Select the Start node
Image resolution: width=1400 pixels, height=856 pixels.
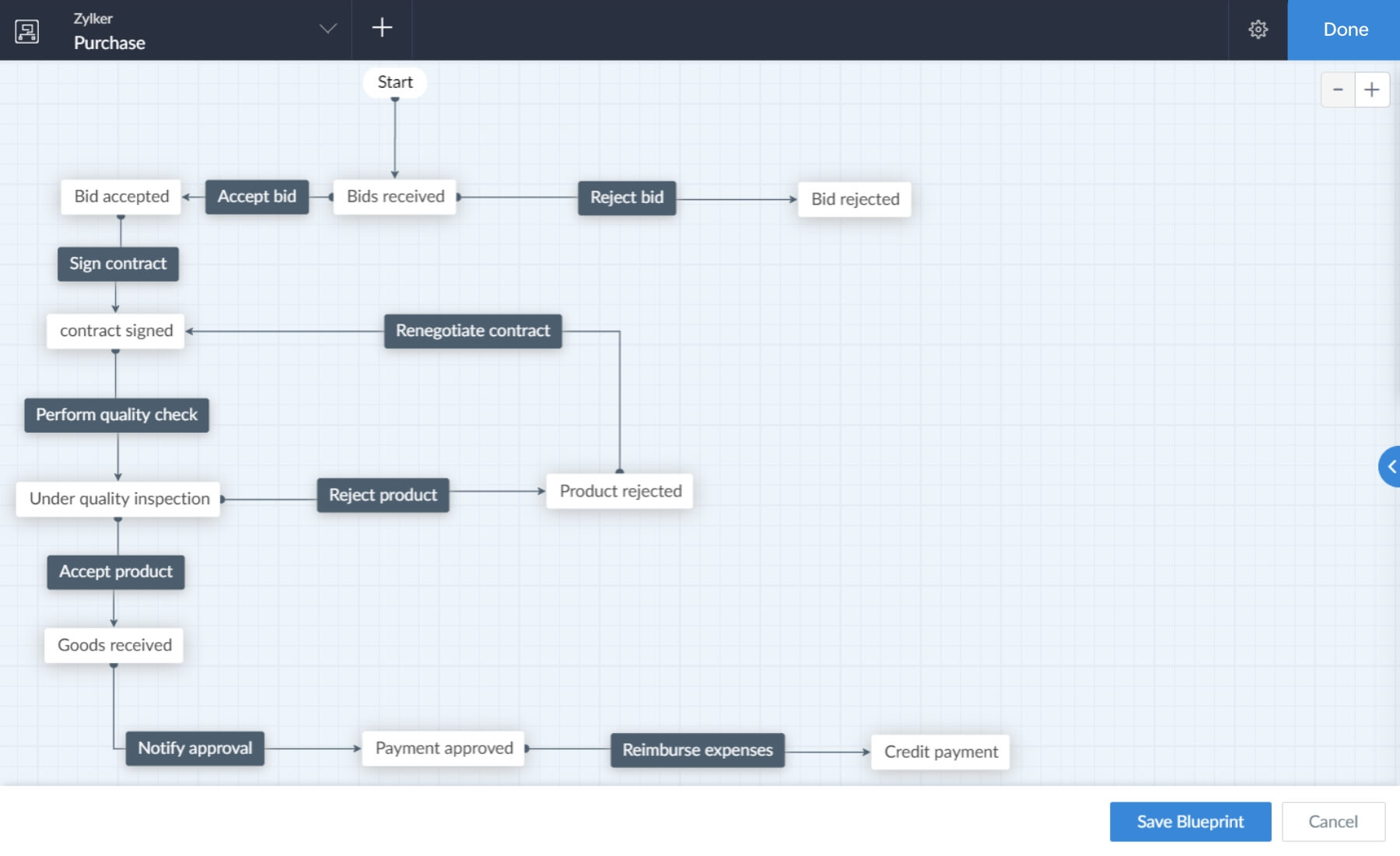coord(395,82)
